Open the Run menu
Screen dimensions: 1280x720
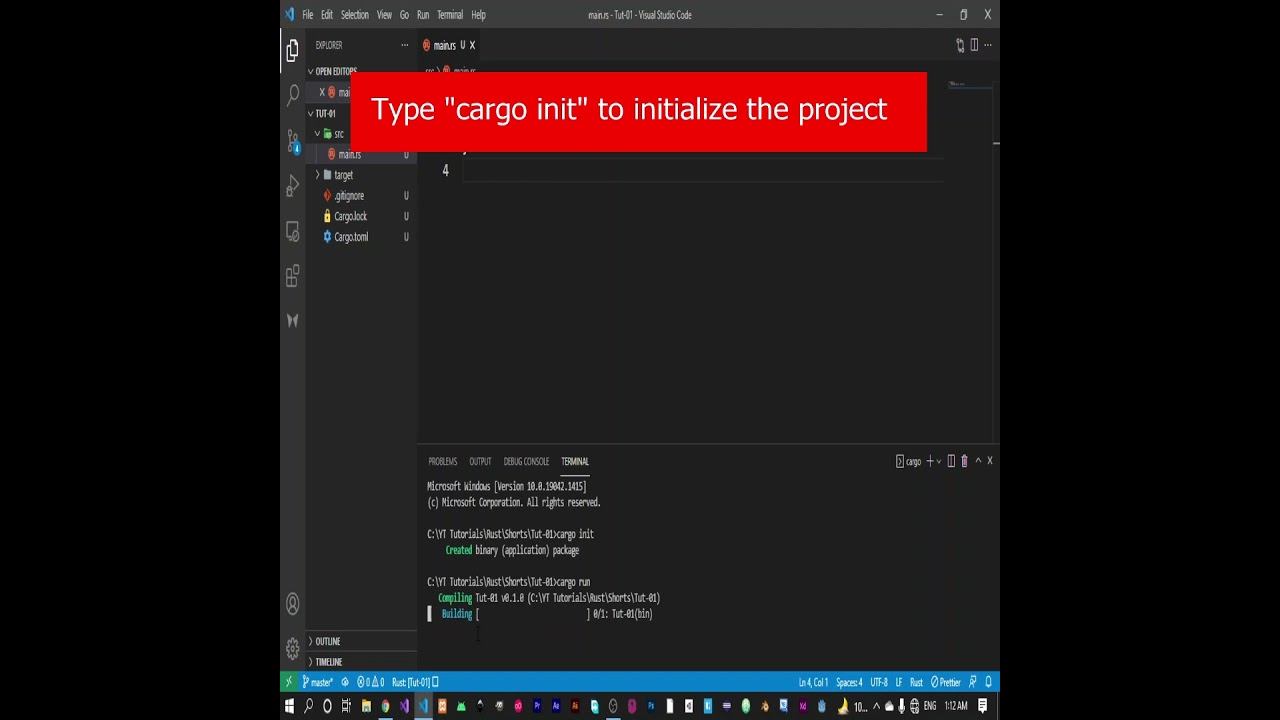[423, 15]
